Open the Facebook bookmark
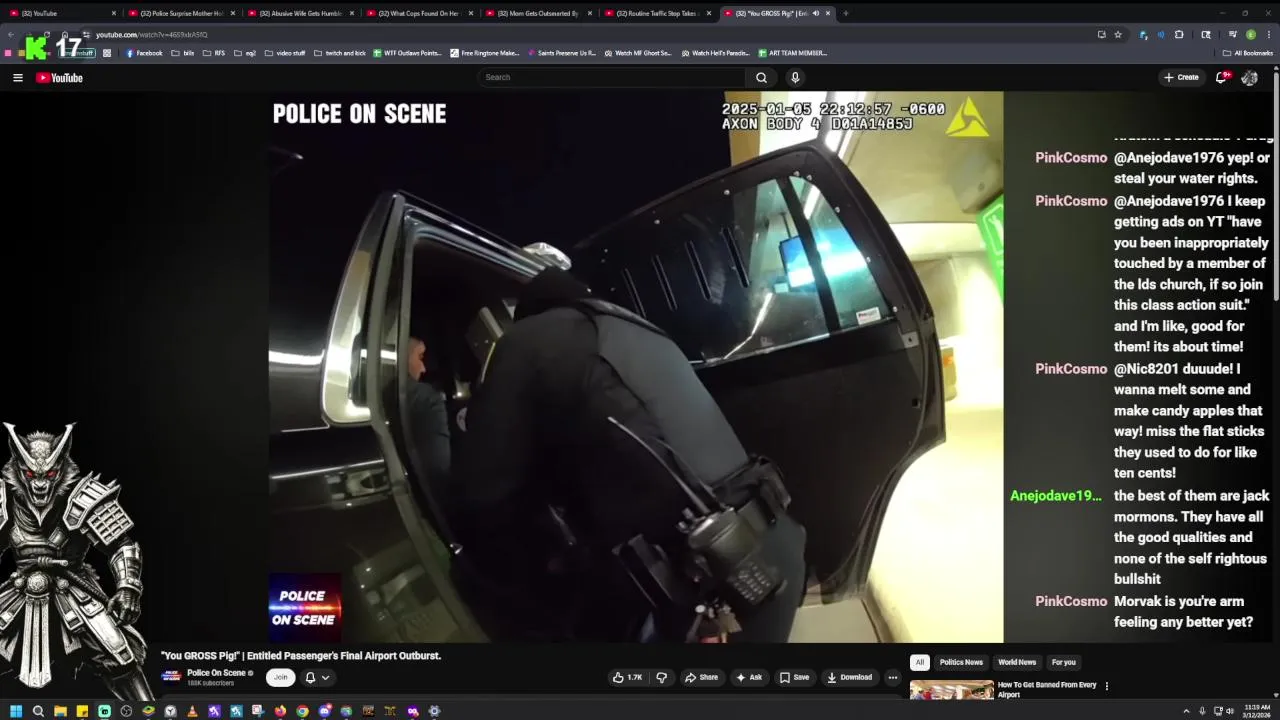 (144, 53)
